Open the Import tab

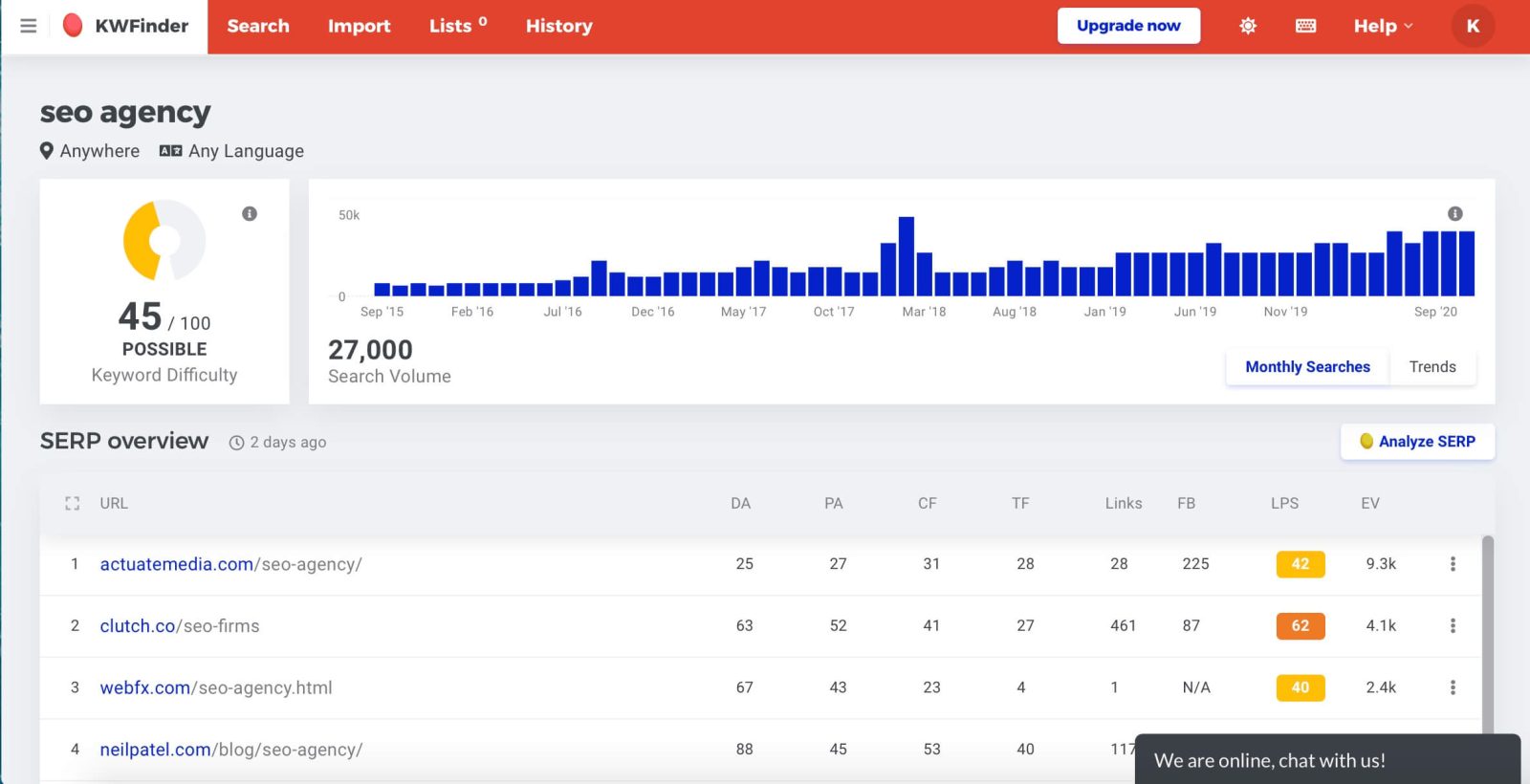pos(359,26)
